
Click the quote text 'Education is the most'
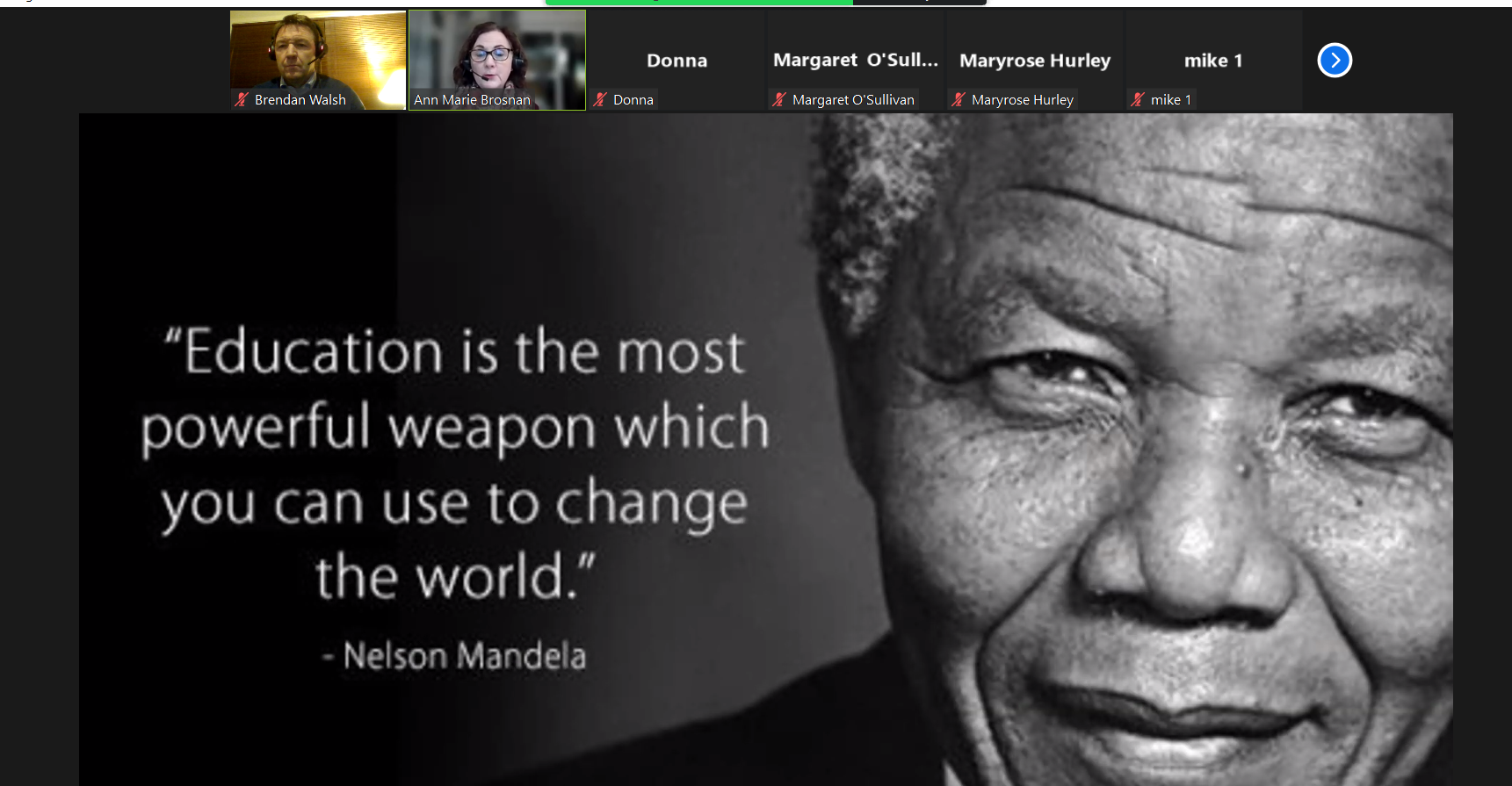coord(455,350)
